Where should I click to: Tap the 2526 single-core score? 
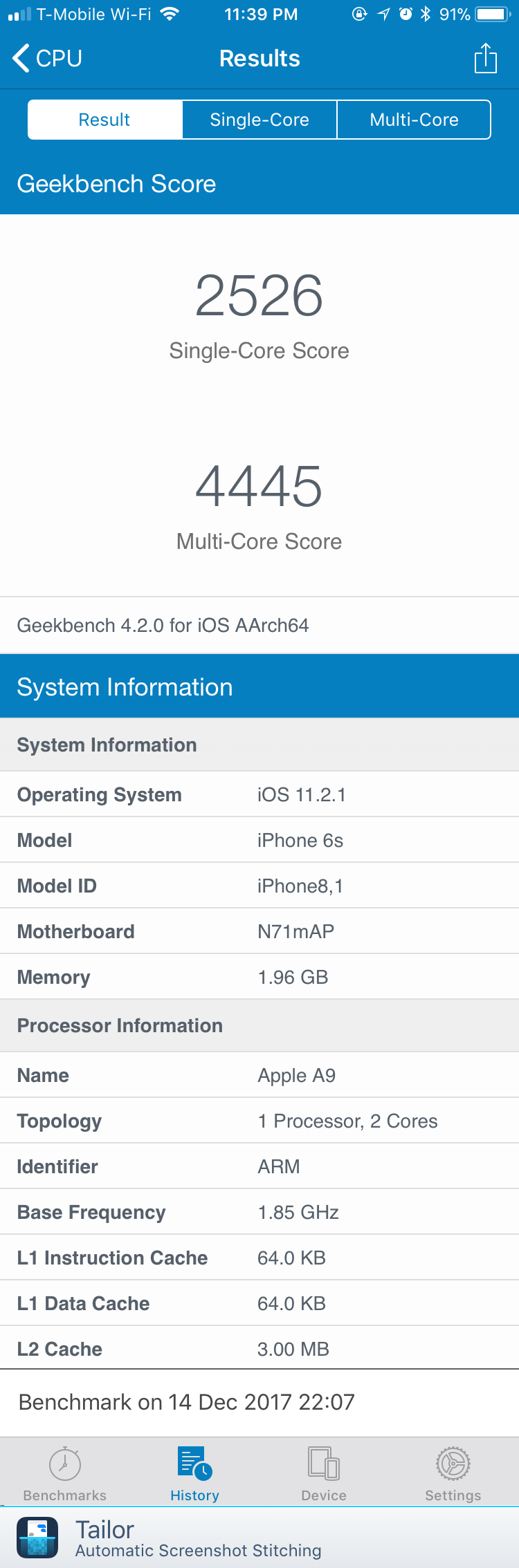pyautogui.click(x=259, y=295)
